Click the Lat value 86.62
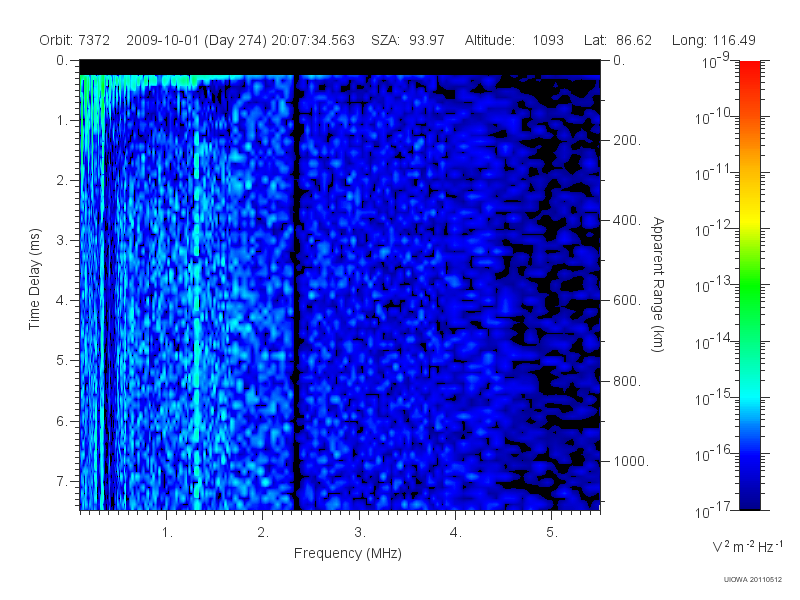 pyautogui.click(x=634, y=40)
